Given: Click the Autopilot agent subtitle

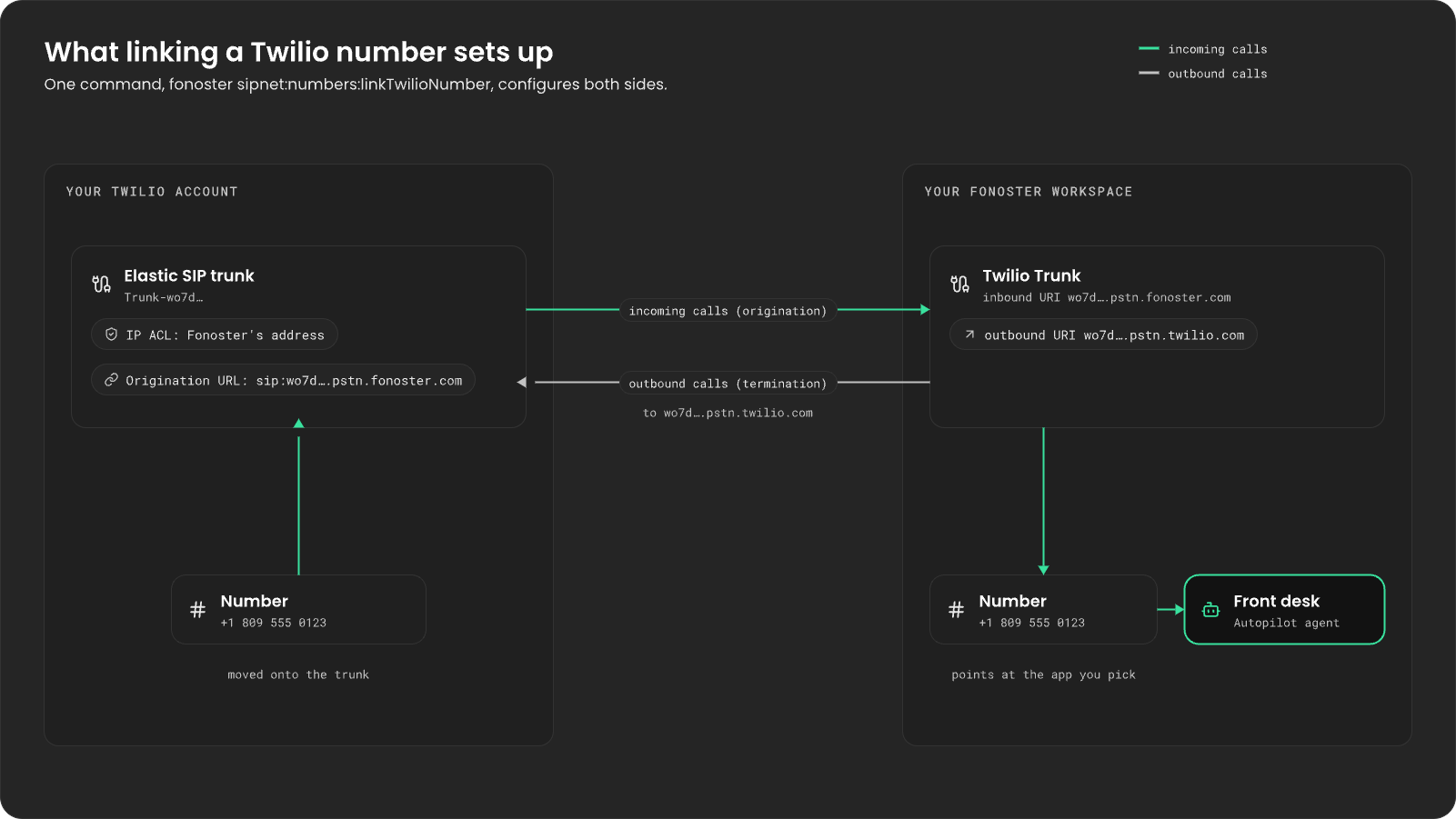Looking at the screenshot, I should coord(1286,623).
